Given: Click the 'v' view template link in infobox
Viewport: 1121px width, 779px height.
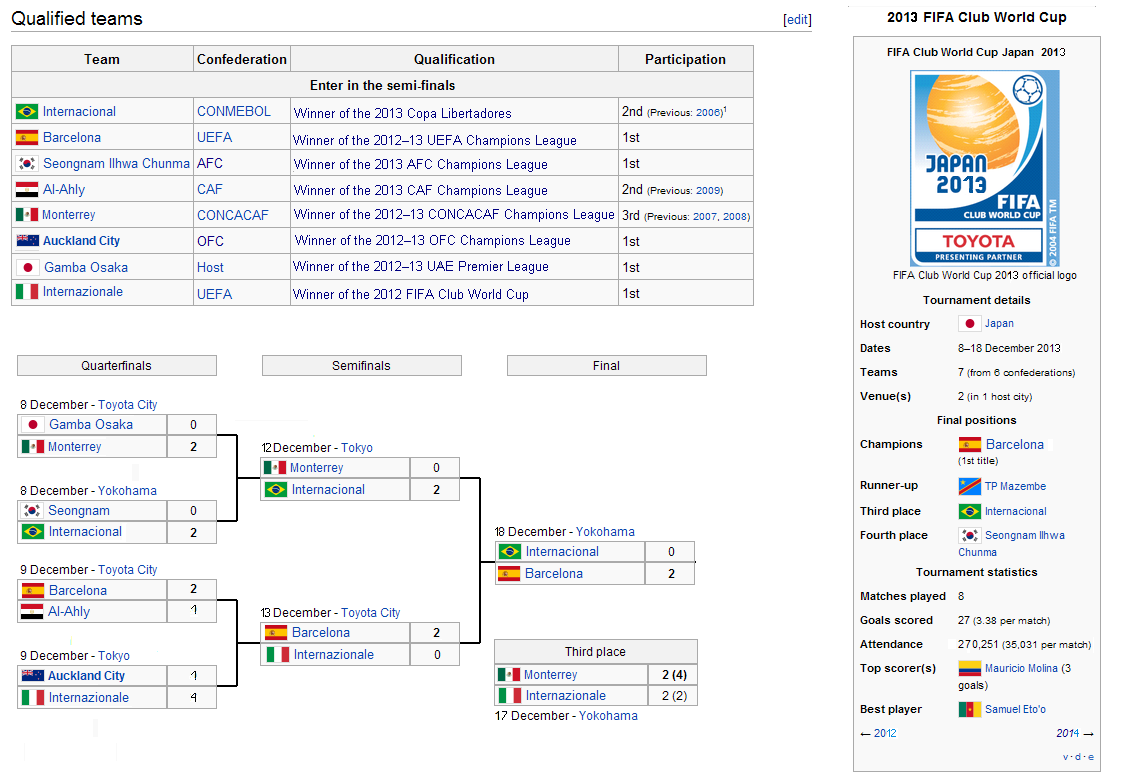Looking at the screenshot, I should (1066, 757).
